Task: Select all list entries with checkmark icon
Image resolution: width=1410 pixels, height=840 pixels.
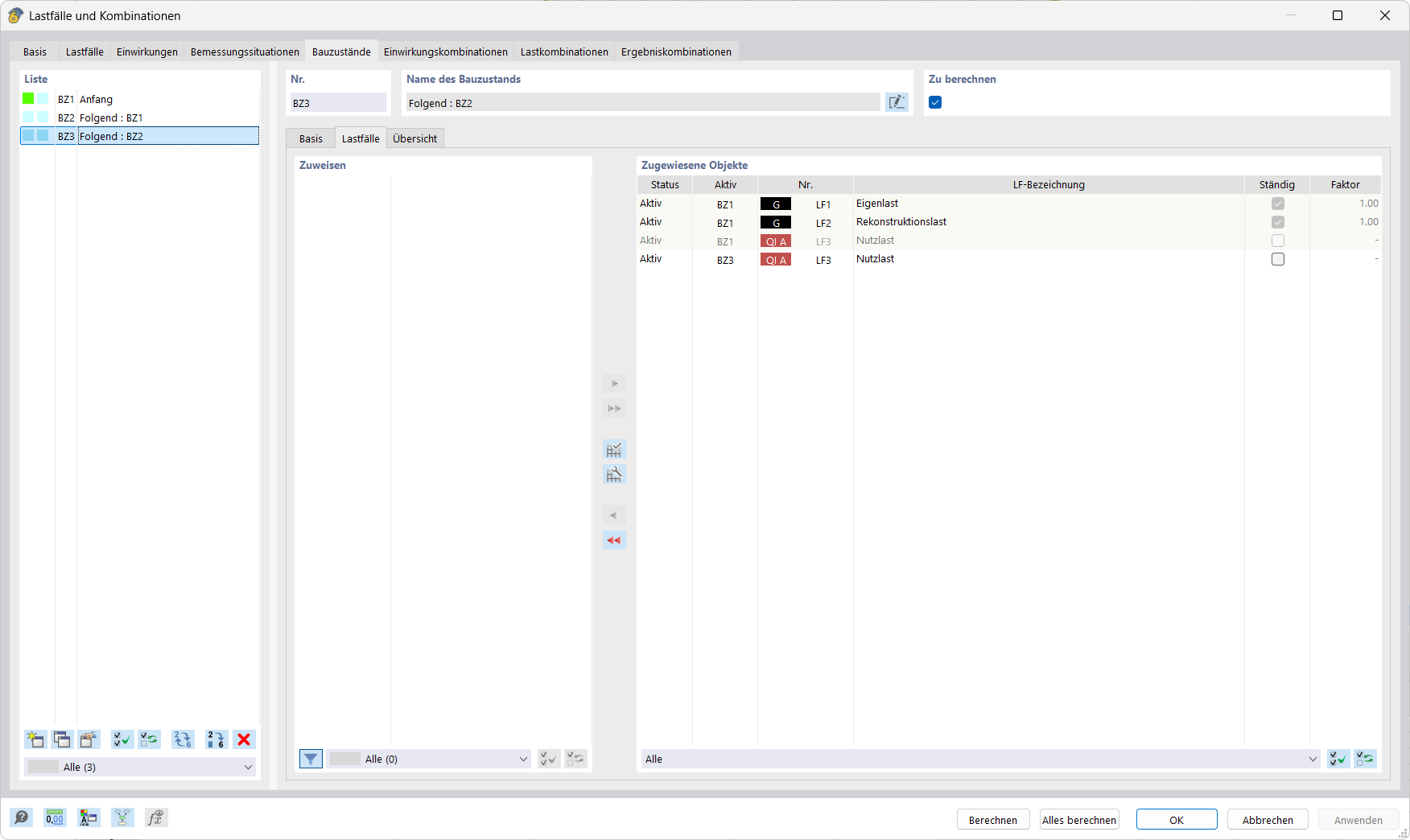Action: pyautogui.click(x=122, y=739)
